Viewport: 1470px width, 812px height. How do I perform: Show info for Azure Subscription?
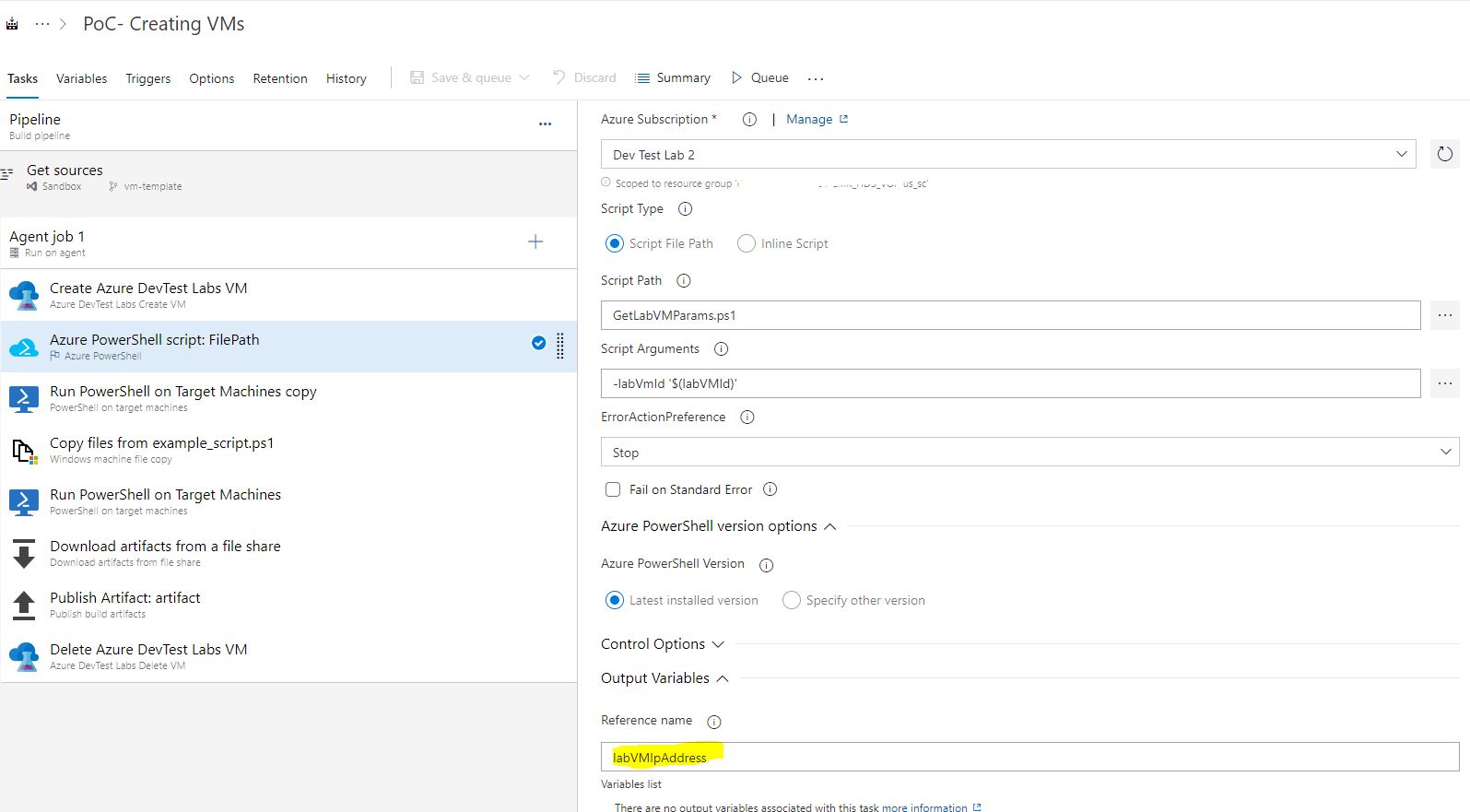pyautogui.click(x=749, y=119)
